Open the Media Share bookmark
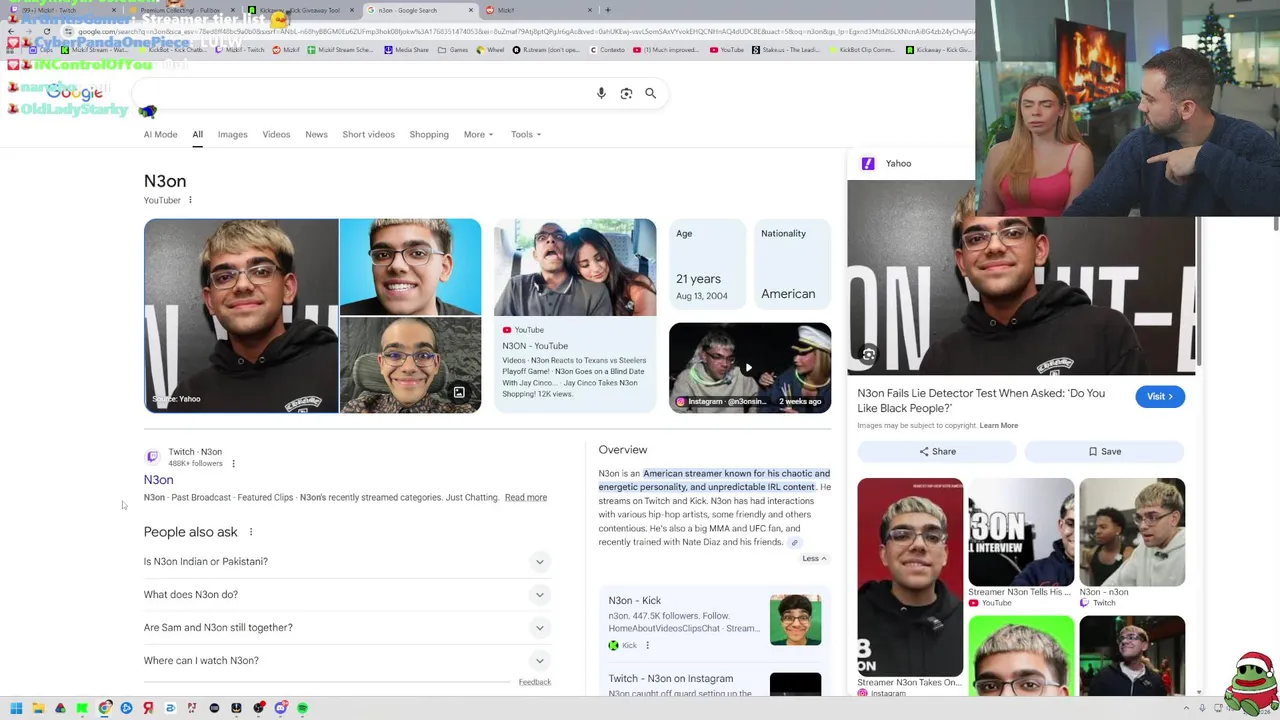 [407, 49]
